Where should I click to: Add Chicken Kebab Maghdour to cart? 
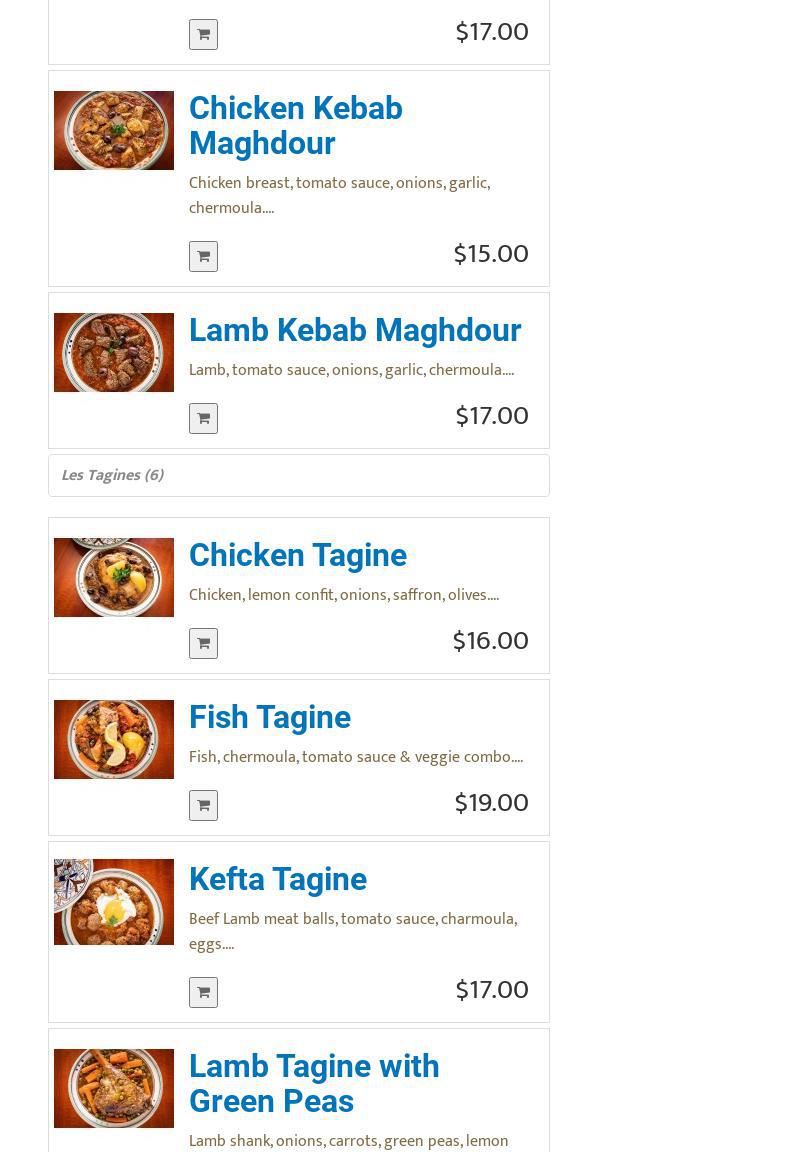tap(203, 256)
